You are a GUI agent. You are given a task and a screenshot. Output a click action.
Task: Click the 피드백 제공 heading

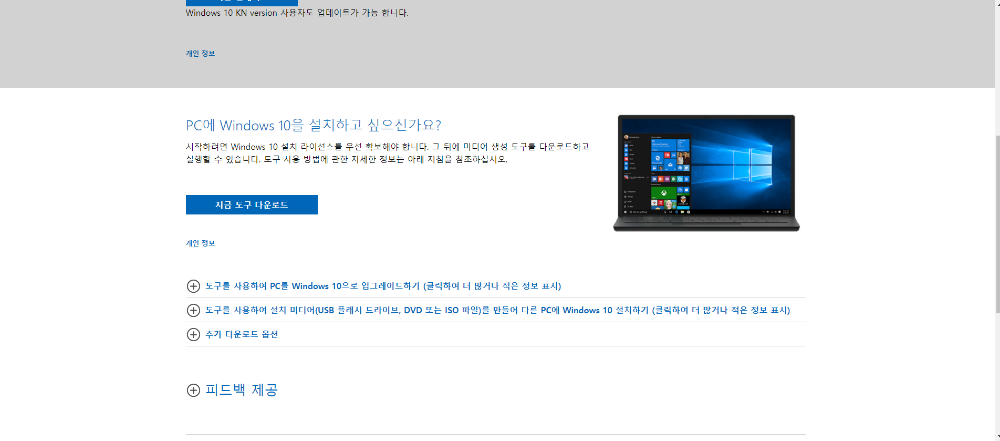coord(242,390)
